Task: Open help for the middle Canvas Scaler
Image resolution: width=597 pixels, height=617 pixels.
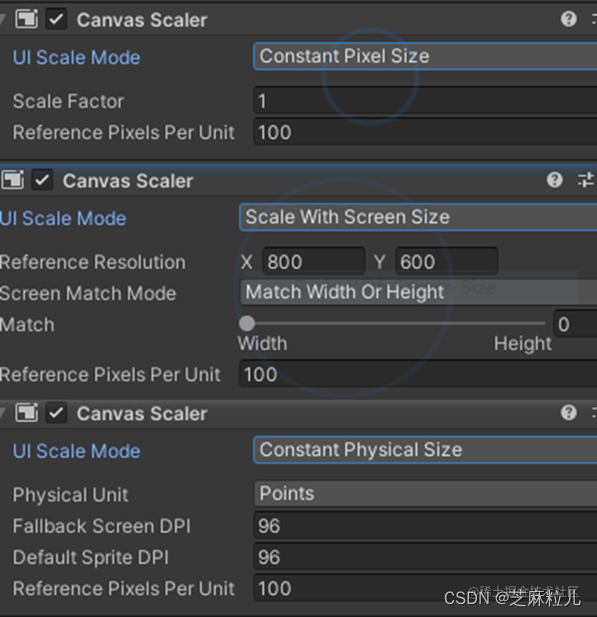Action: point(554,180)
